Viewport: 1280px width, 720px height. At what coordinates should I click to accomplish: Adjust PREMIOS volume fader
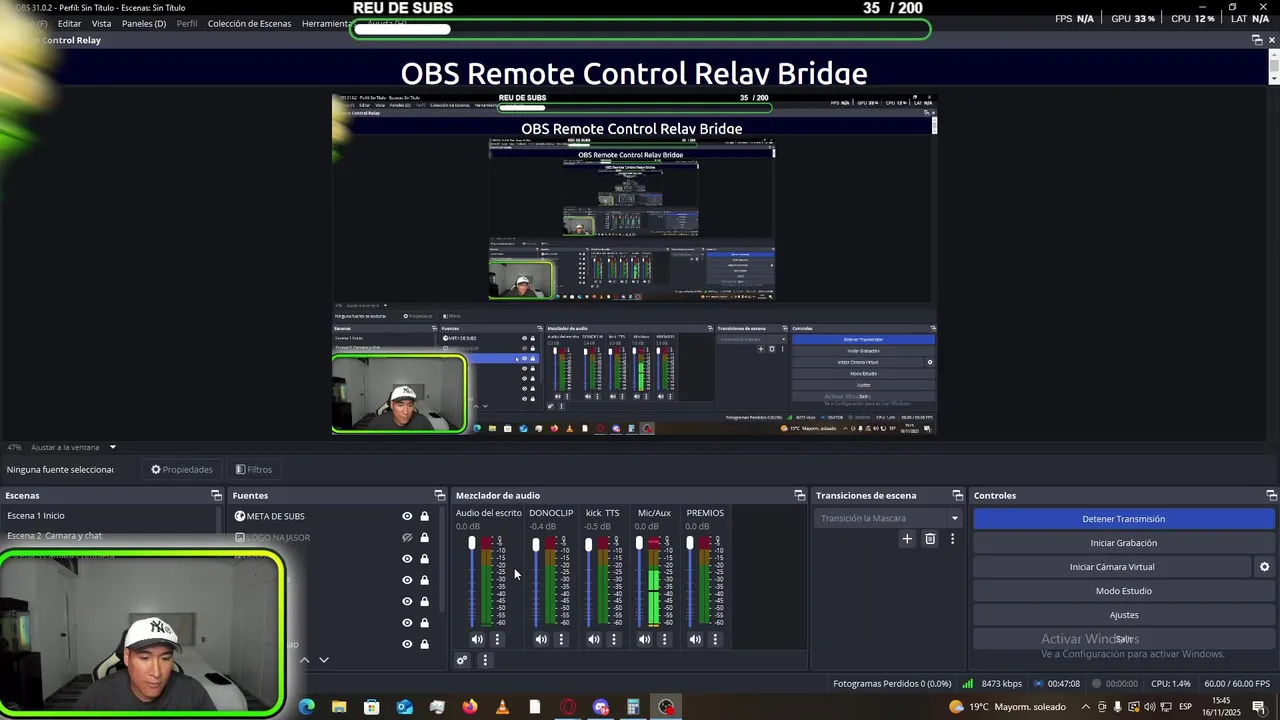point(689,543)
